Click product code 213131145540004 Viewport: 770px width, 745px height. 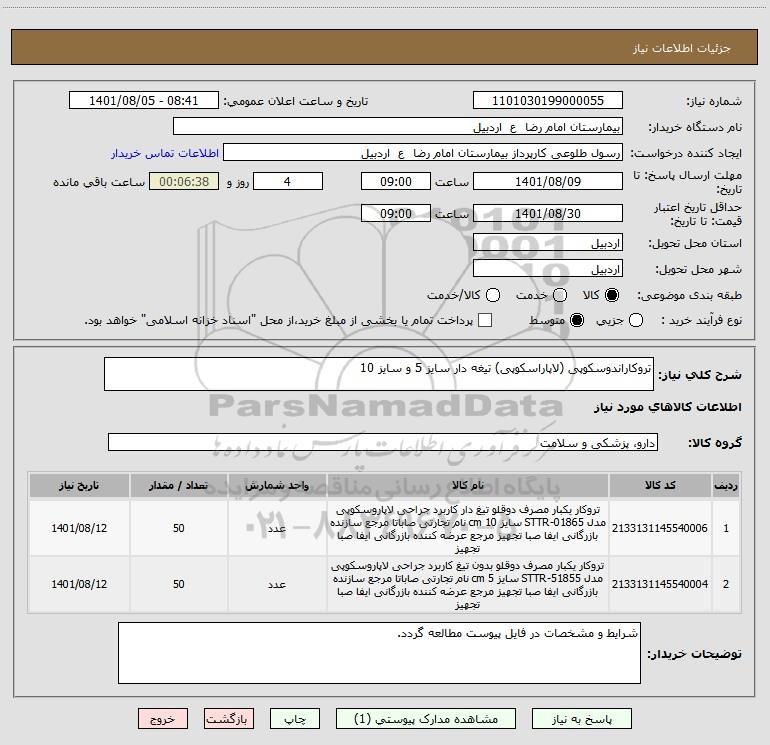click(x=660, y=584)
